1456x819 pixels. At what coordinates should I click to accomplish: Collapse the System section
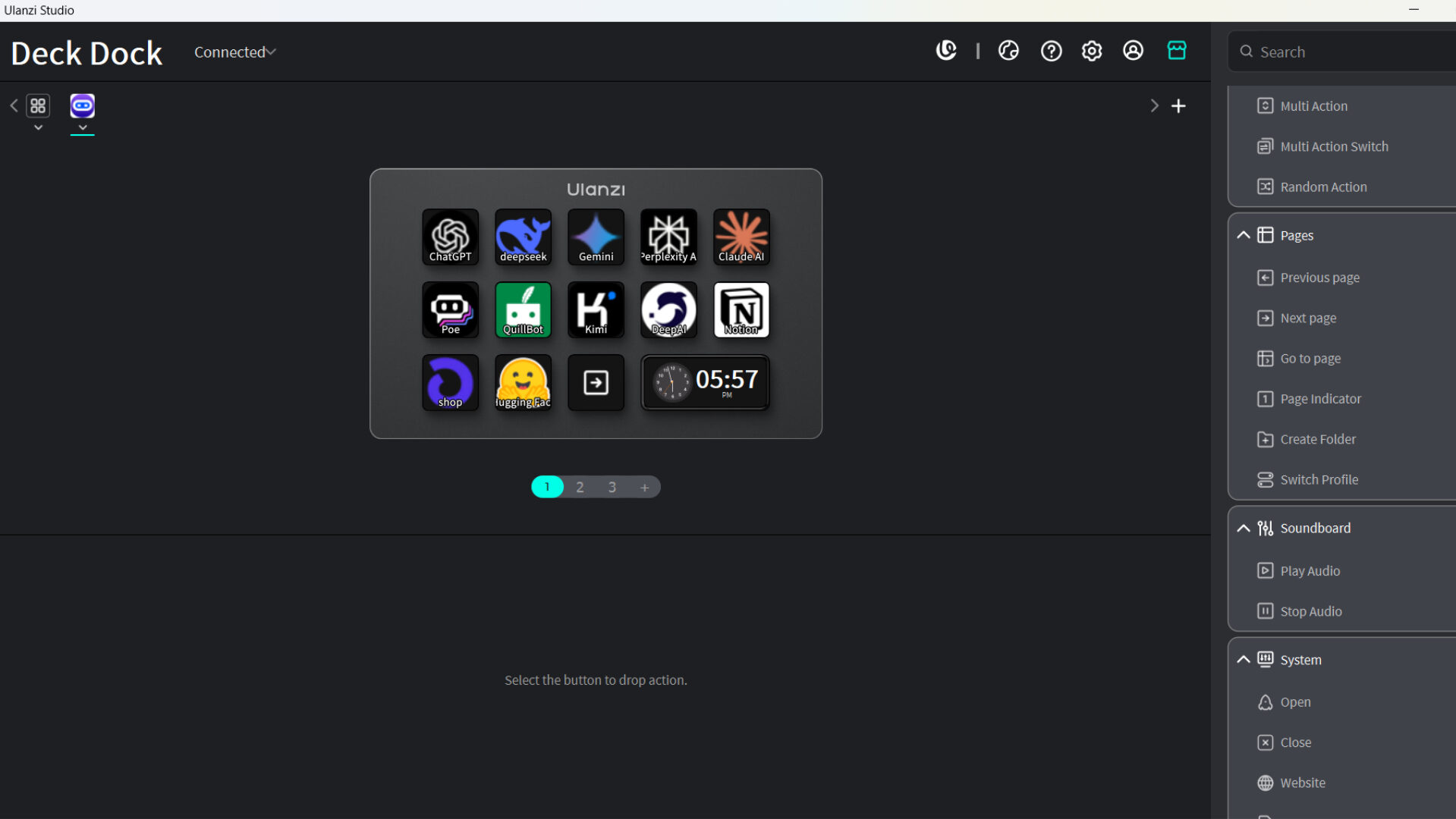1243,660
